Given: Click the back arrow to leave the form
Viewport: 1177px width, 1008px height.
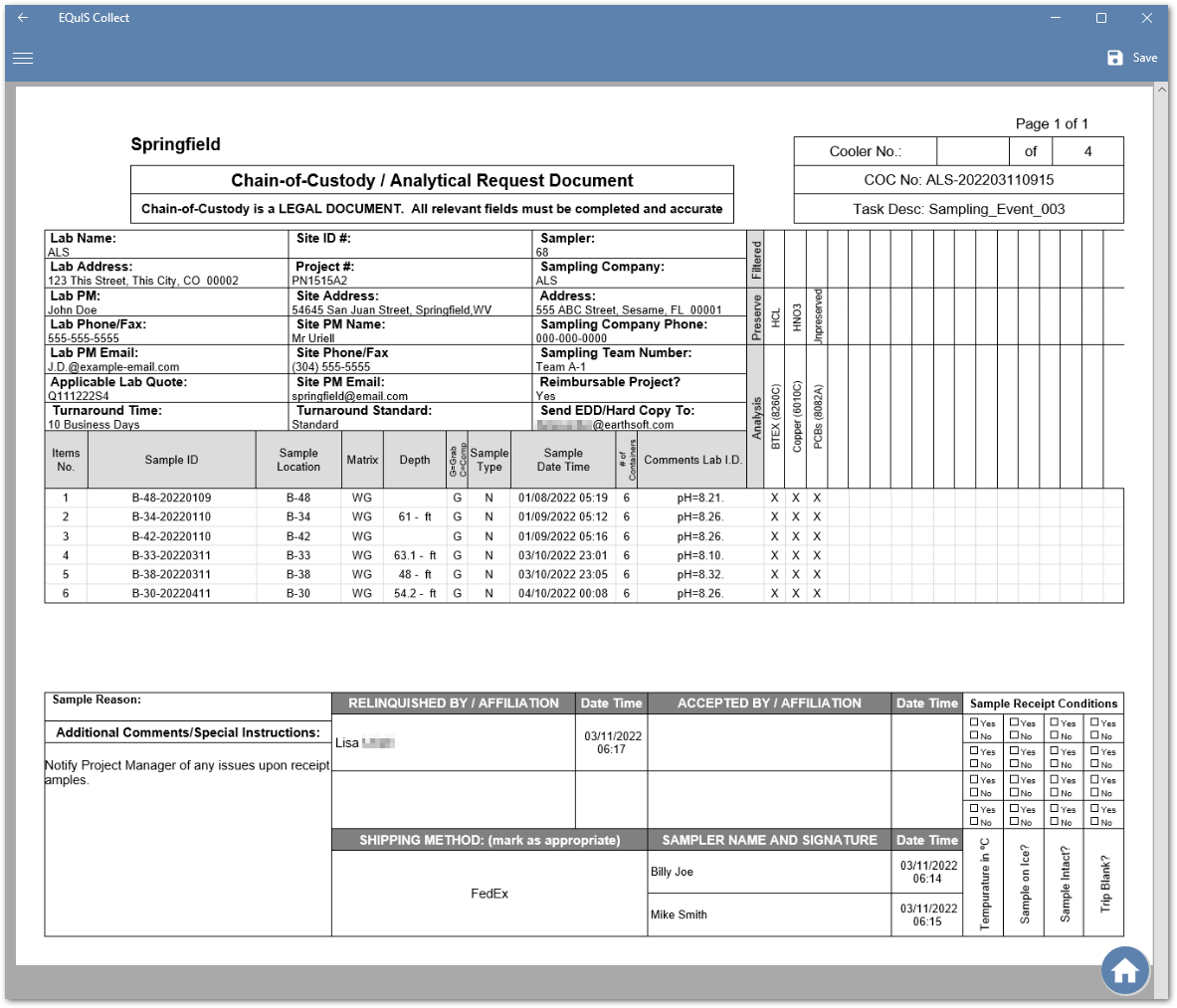Looking at the screenshot, I should tap(23, 17).
